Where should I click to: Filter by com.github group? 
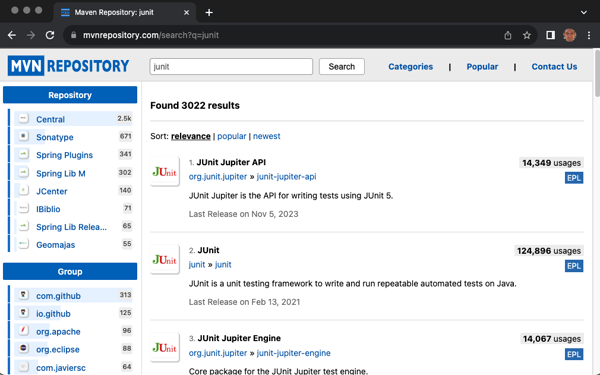[x=58, y=296]
